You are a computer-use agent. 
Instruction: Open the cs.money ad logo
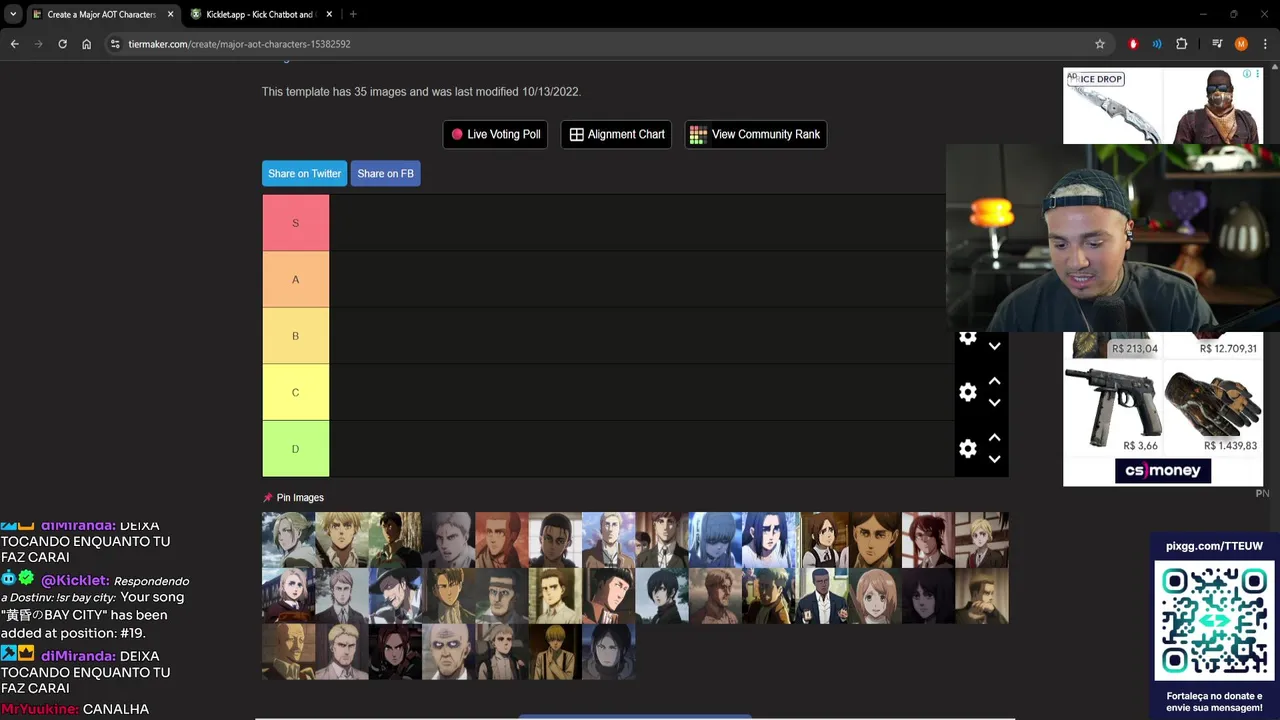tap(1163, 471)
